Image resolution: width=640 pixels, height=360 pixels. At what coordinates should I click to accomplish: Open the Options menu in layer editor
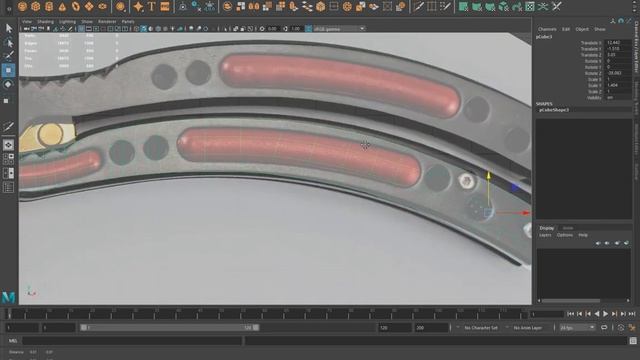click(x=565, y=235)
